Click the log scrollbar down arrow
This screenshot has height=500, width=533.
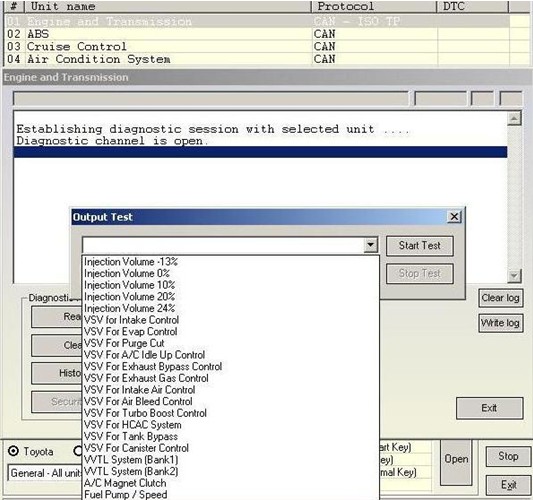[514, 276]
